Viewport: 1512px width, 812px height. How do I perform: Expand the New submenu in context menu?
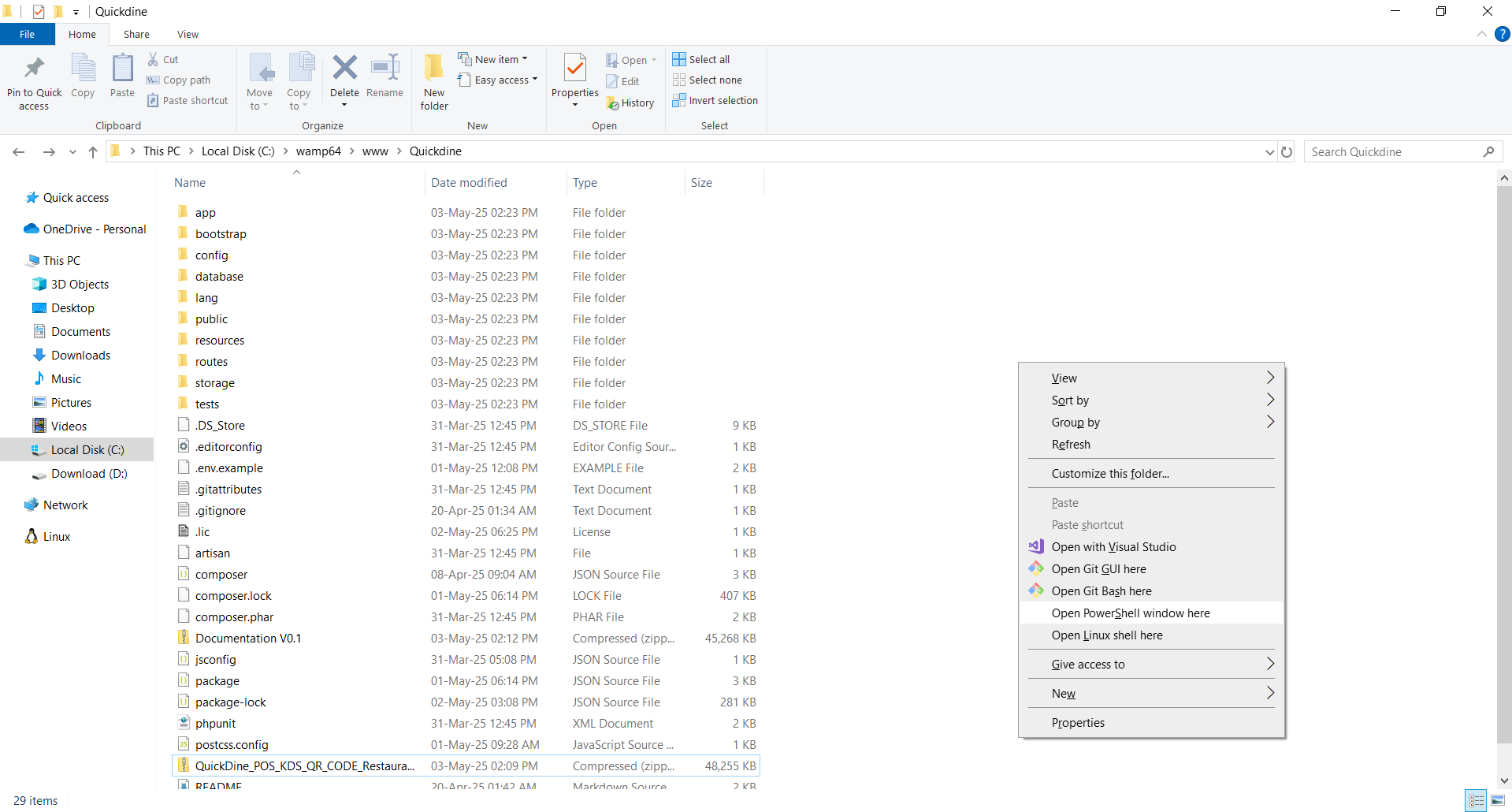tap(1152, 693)
